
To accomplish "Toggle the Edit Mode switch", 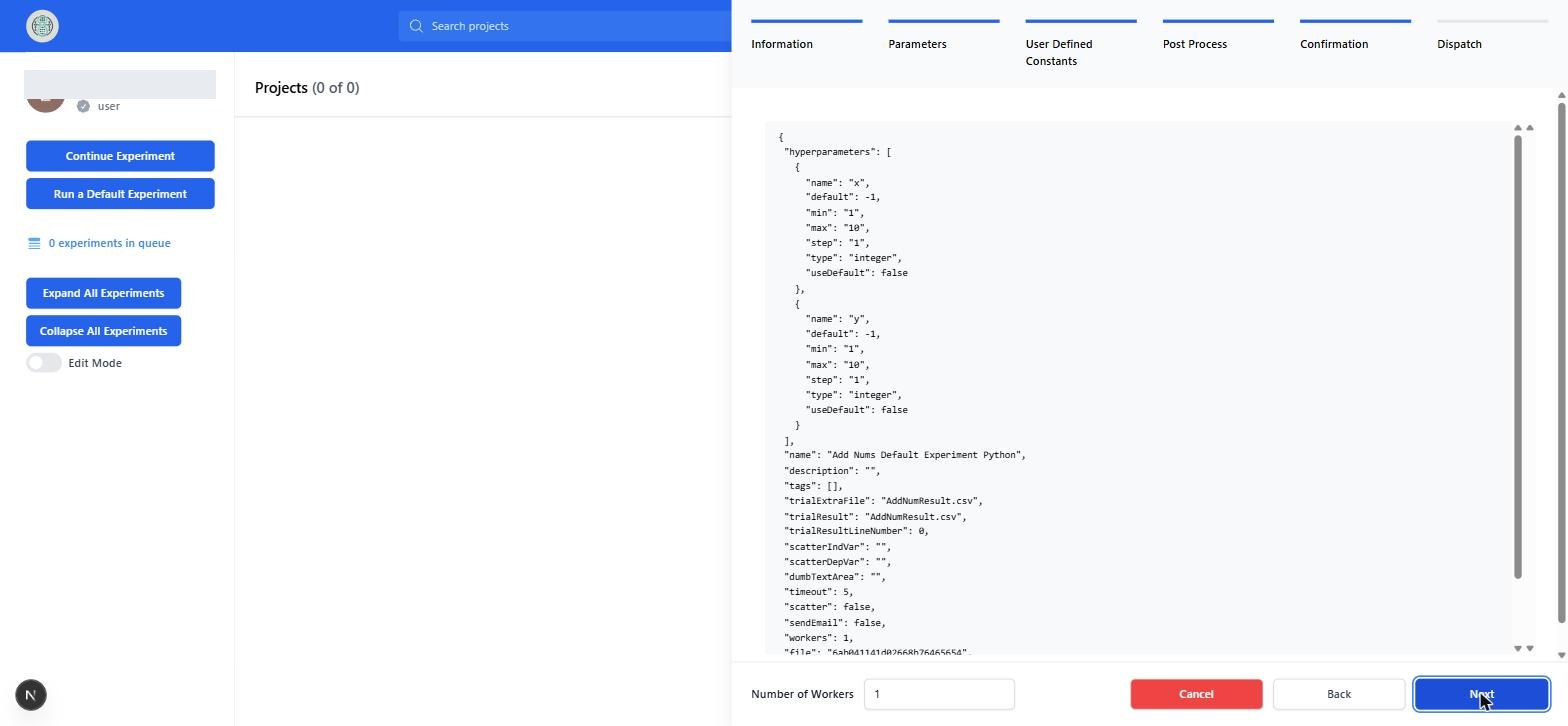I will pyautogui.click(x=44, y=363).
